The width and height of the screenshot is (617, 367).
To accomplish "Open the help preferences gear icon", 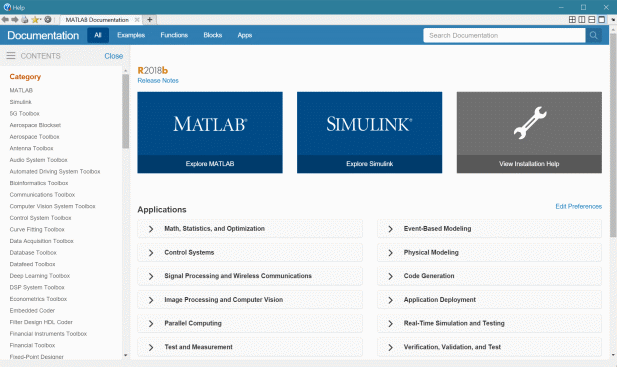I will [48, 19].
